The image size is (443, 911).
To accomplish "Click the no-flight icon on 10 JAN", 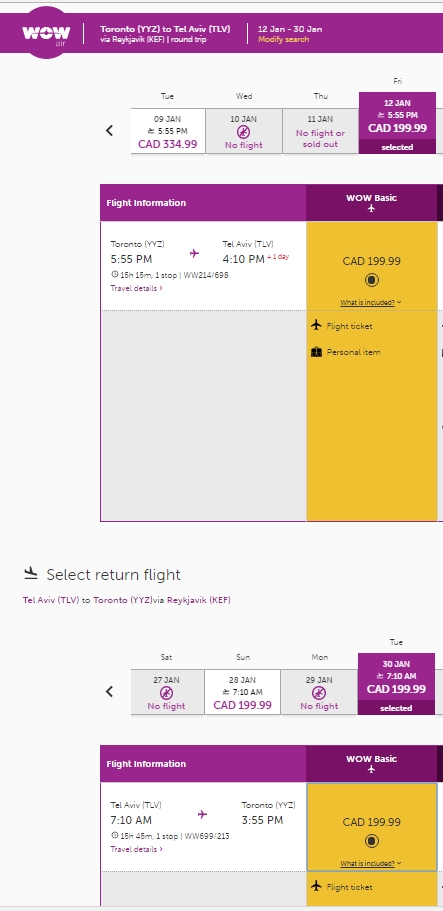I will pos(244,132).
